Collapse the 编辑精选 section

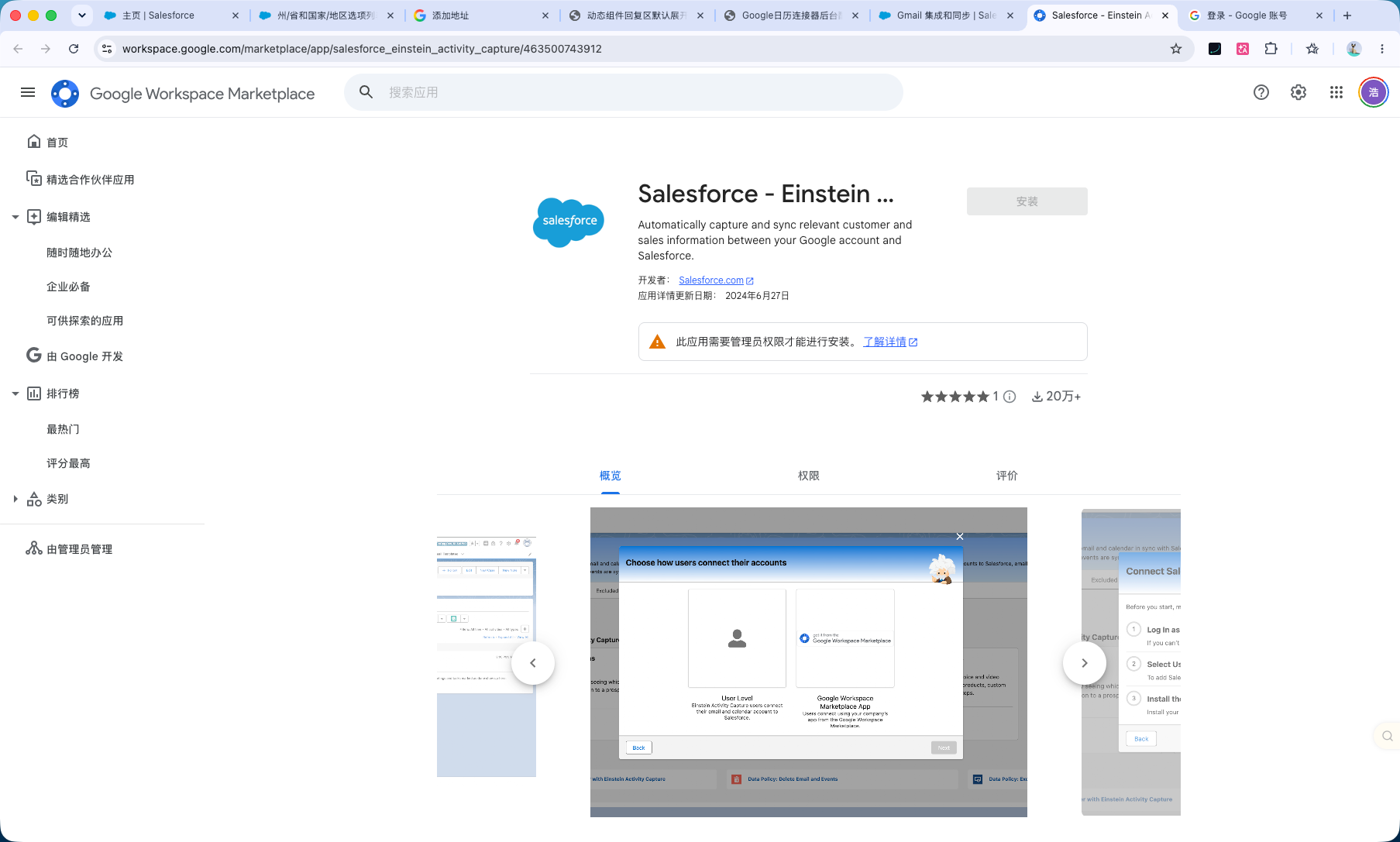pos(15,217)
